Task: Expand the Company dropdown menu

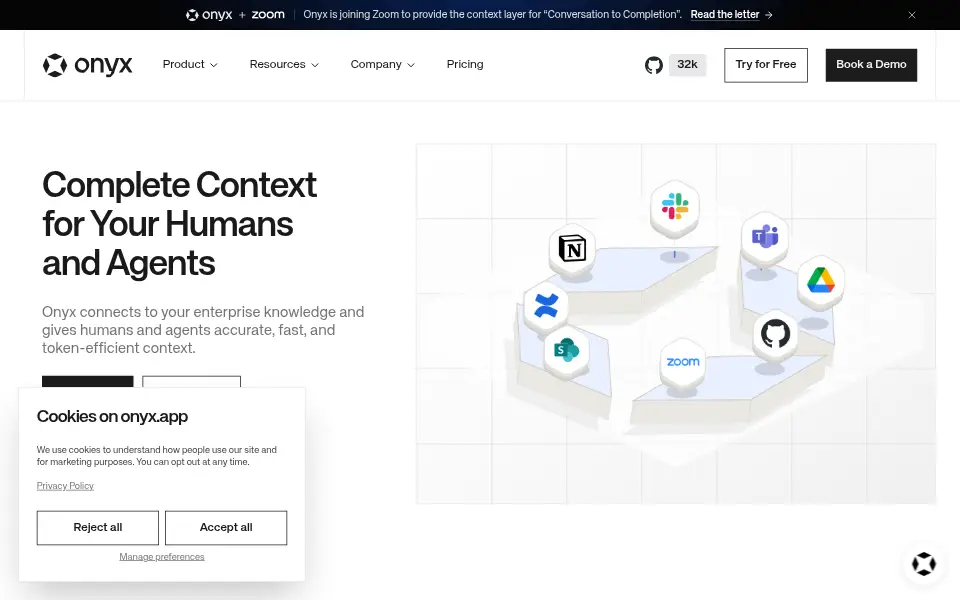Action: click(x=383, y=64)
